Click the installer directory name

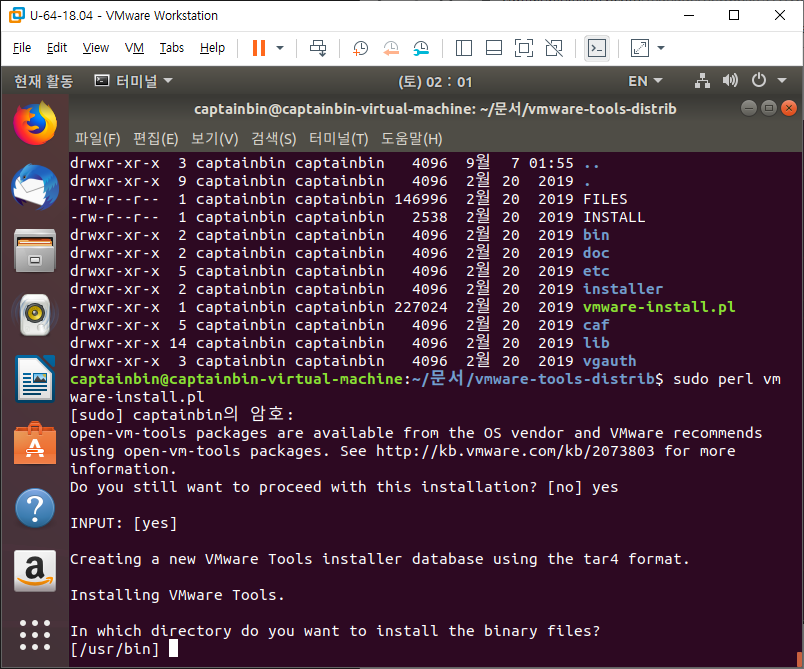[622, 289]
